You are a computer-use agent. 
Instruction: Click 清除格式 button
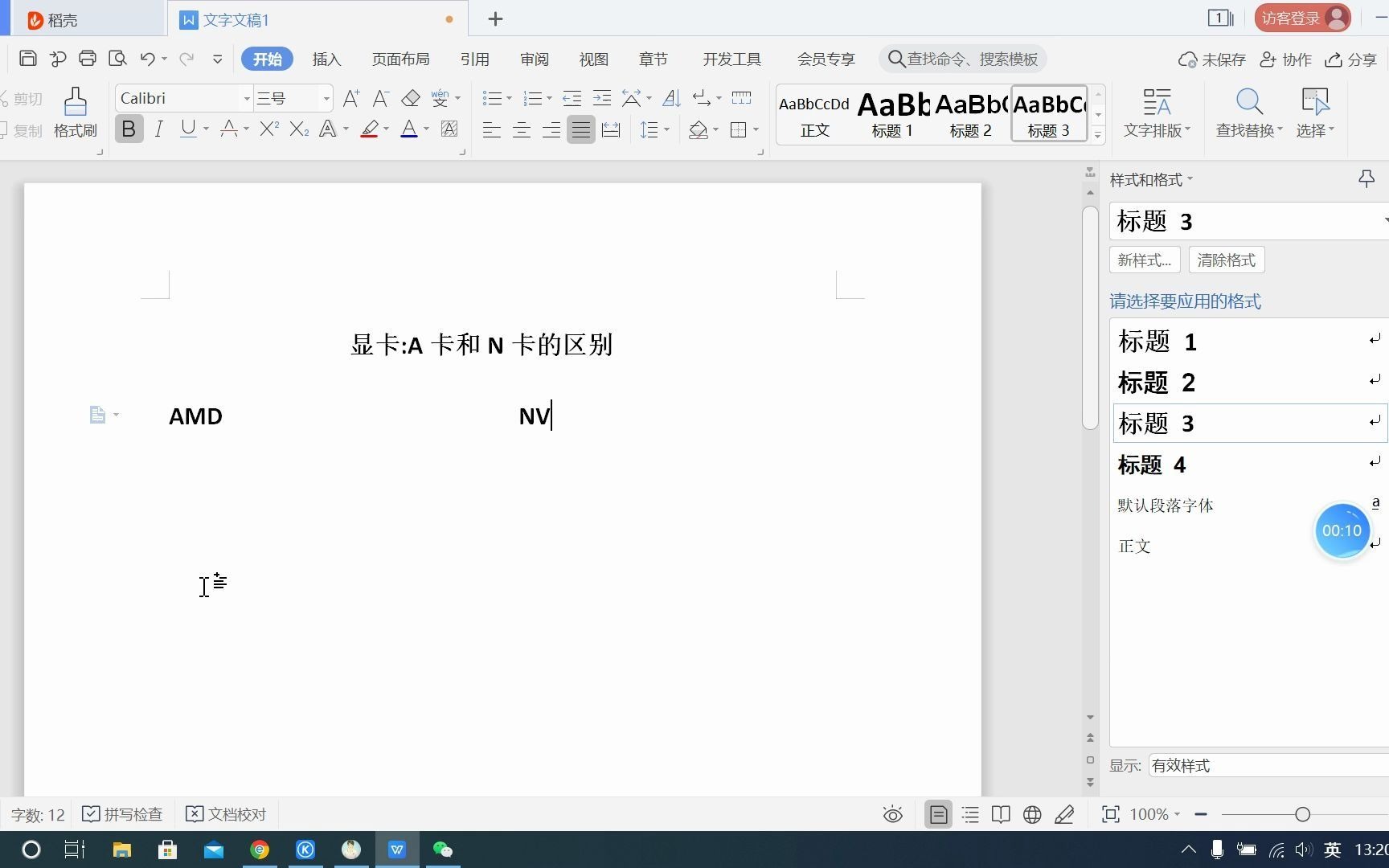pos(1226,260)
